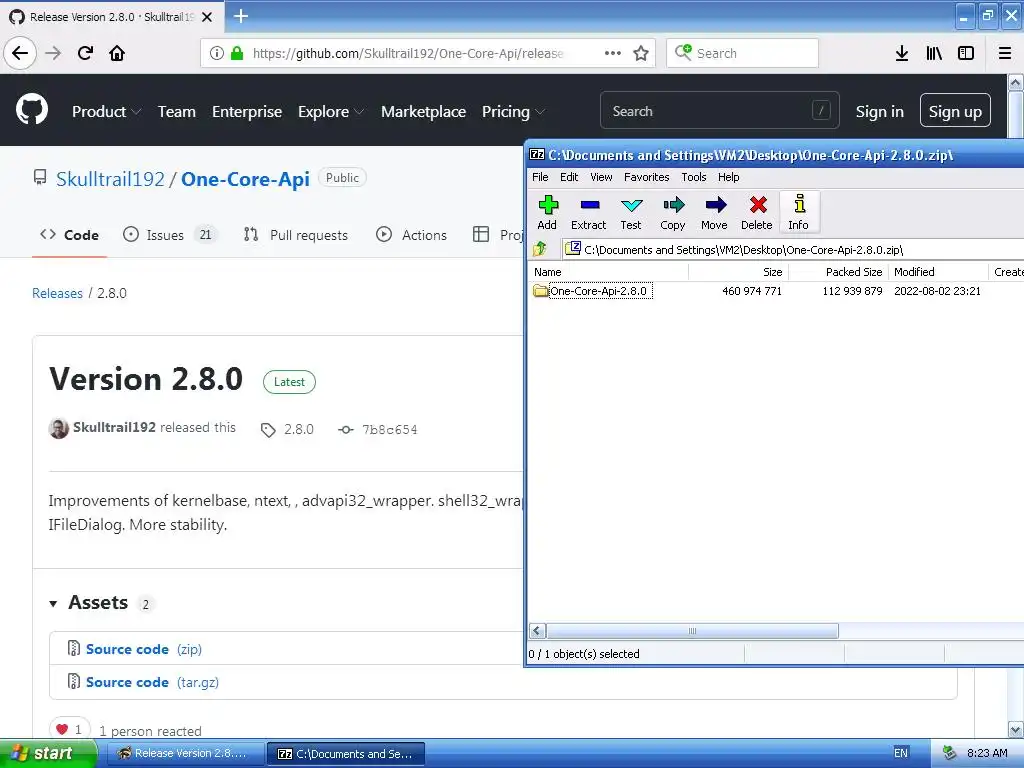This screenshot has height=768, width=1024.
Task: Open Firefox library icon
Action: coord(934,53)
